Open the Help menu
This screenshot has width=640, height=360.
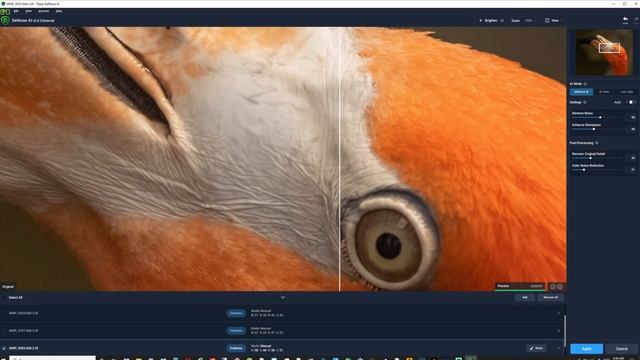[x=59, y=11]
